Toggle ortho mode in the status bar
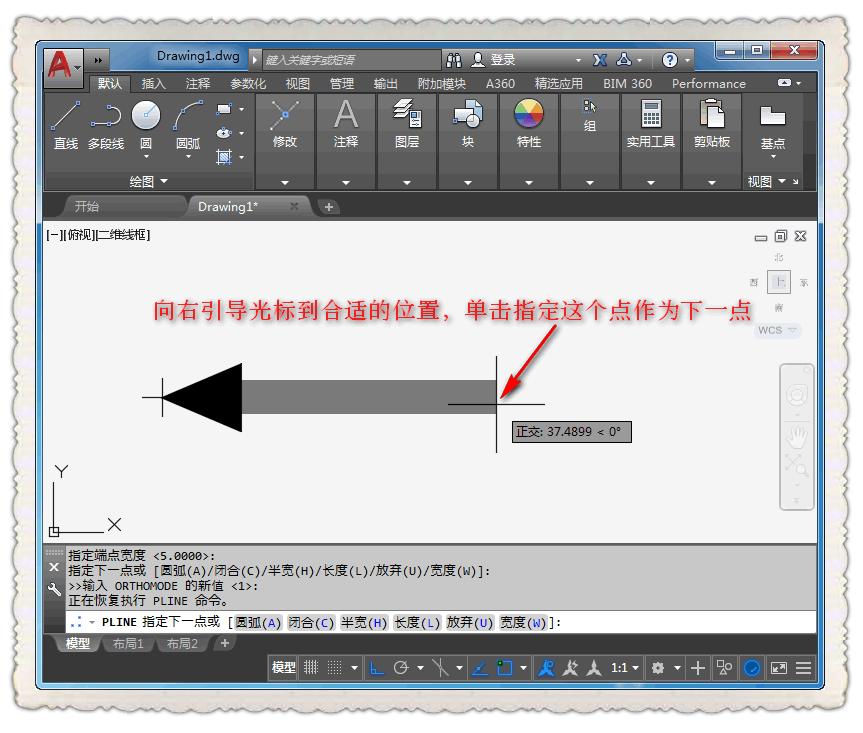863x733 pixels. coord(377,668)
